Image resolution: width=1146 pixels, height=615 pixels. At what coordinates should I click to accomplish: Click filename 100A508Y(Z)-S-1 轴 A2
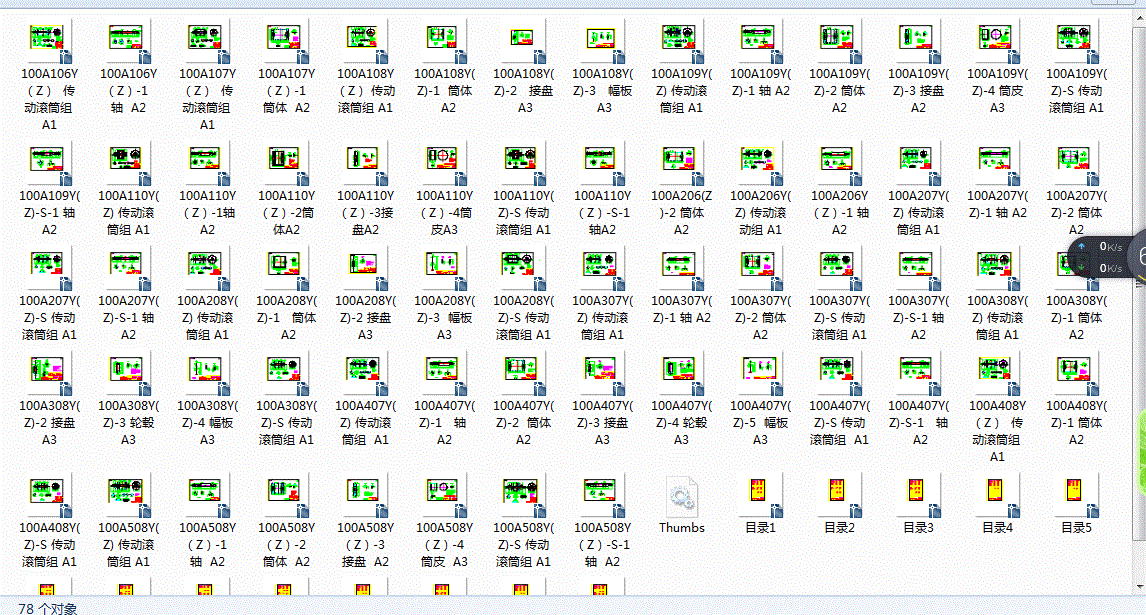click(x=602, y=545)
